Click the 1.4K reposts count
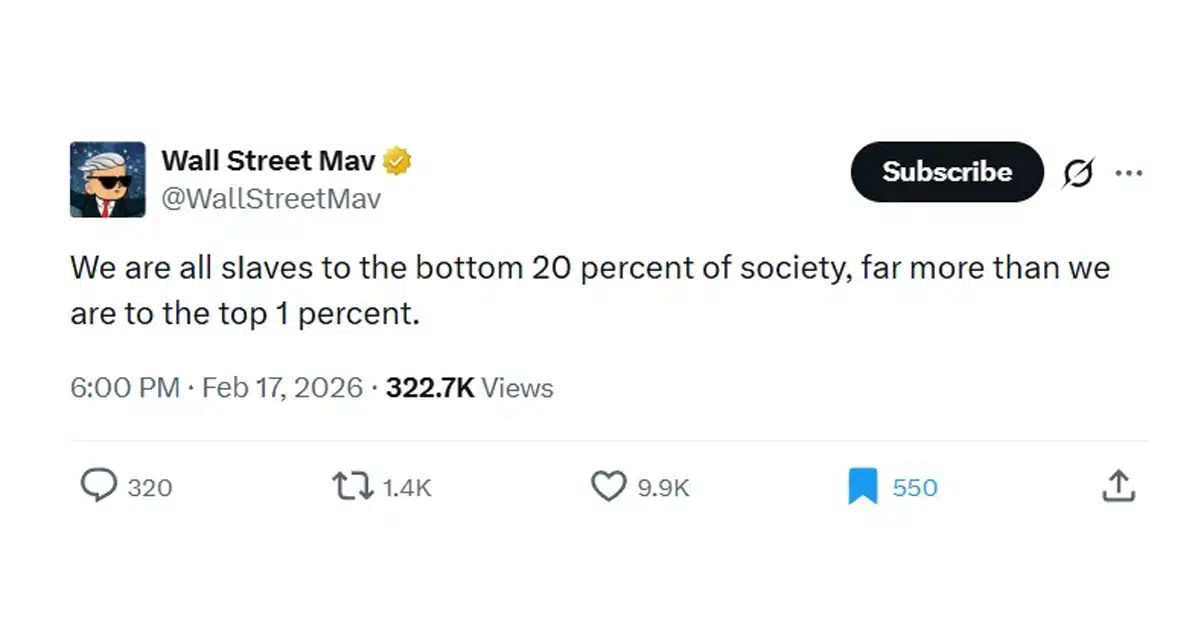The image size is (1200, 630). 407,488
